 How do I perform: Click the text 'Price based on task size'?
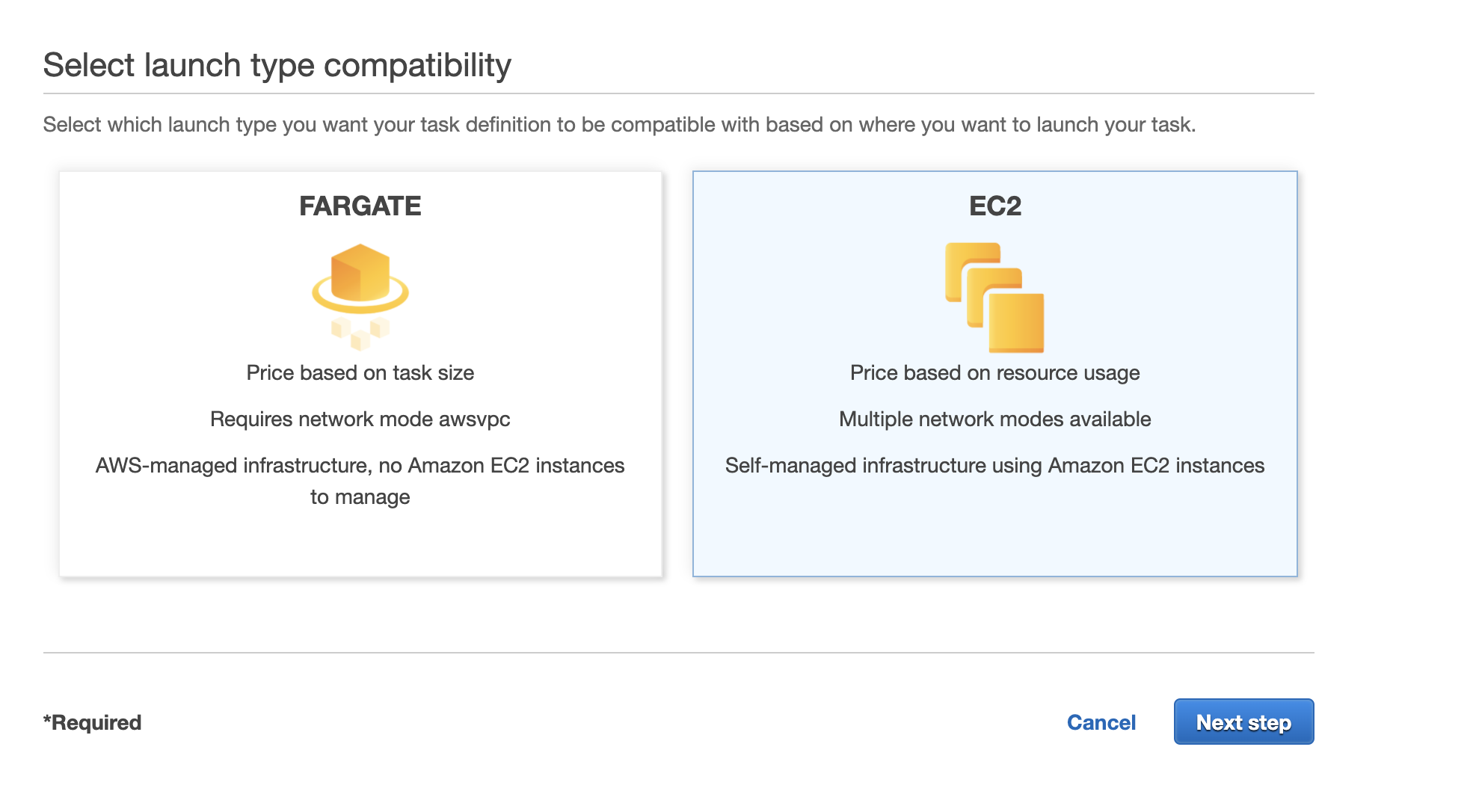click(x=360, y=373)
